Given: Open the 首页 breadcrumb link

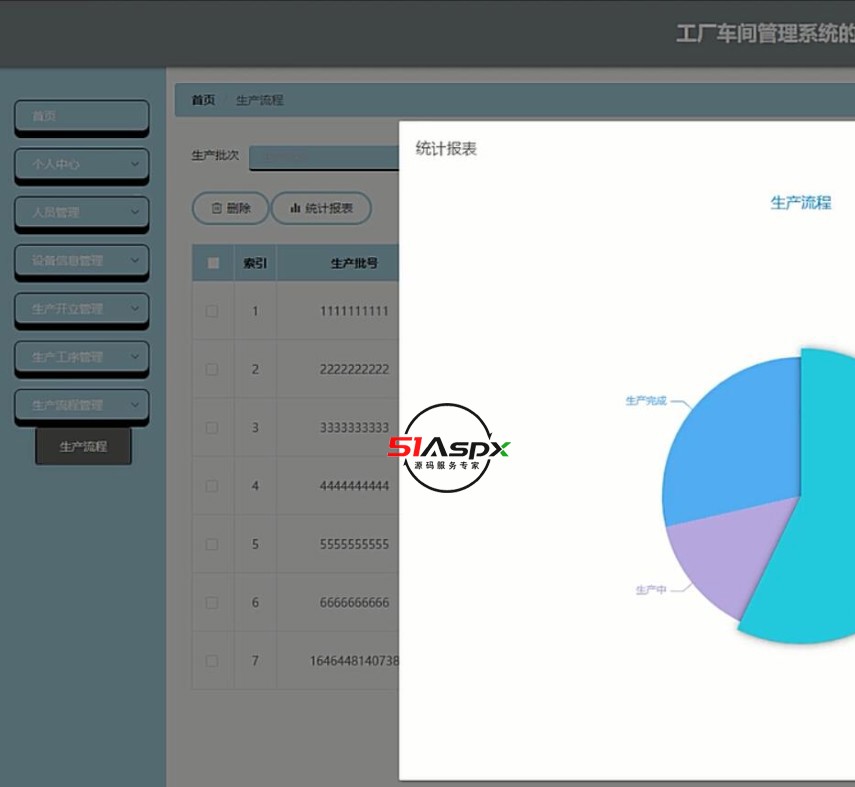Looking at the screenshot, I should click(x=202, y=100).
